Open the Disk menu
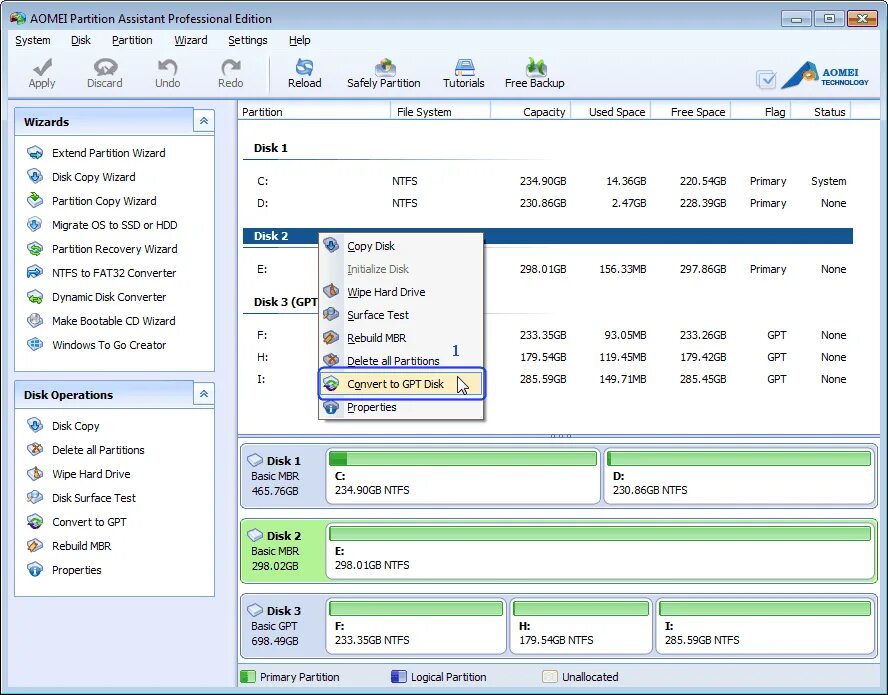 pos(81,40)
